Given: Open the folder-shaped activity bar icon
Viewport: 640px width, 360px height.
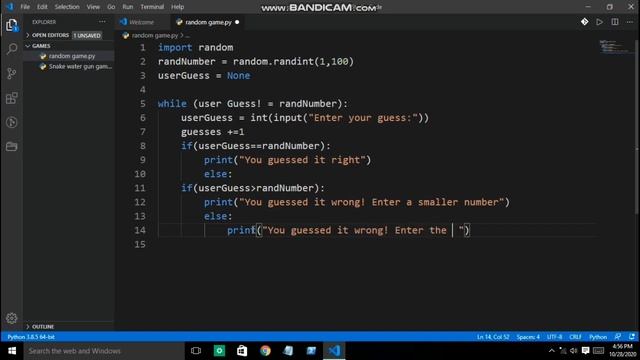Looking at the screenshot, I should point(11,146).
